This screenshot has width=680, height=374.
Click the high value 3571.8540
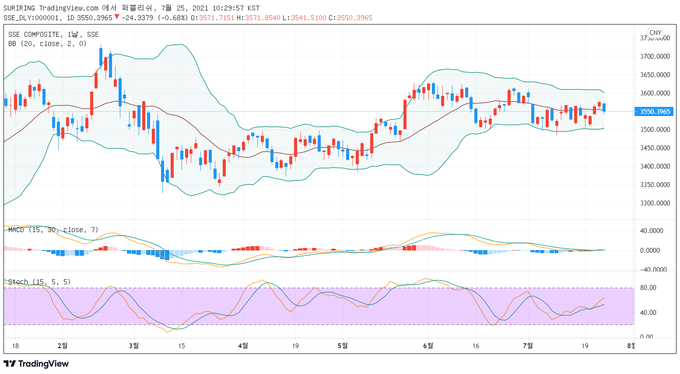262,18
